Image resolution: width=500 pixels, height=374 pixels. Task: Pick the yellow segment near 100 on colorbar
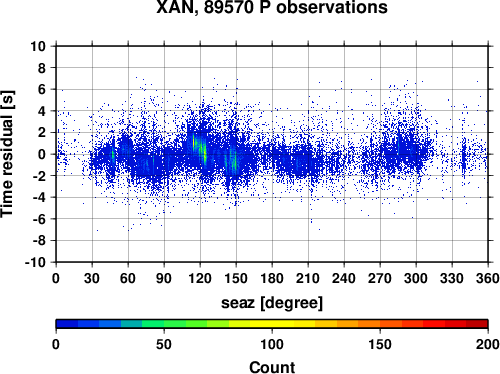272,324
